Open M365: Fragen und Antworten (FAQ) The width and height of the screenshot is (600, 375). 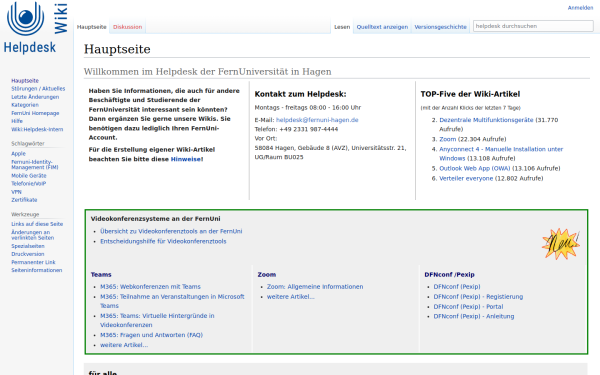click(x=152, y=335)
